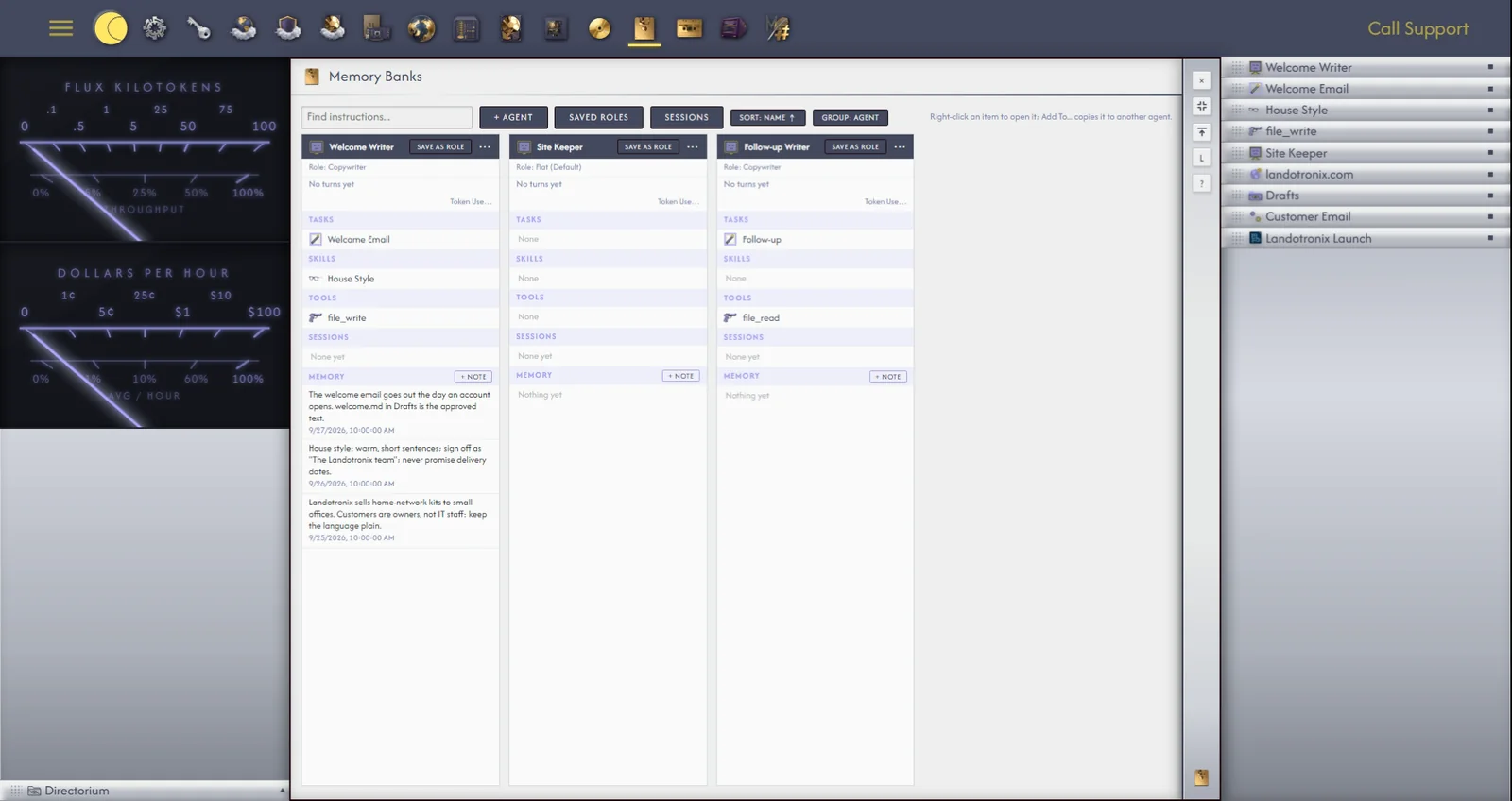Open the purple monitor icon in toolbar
The width and height of the screenshot is (1512, 801).
click(x=733, y=28)
